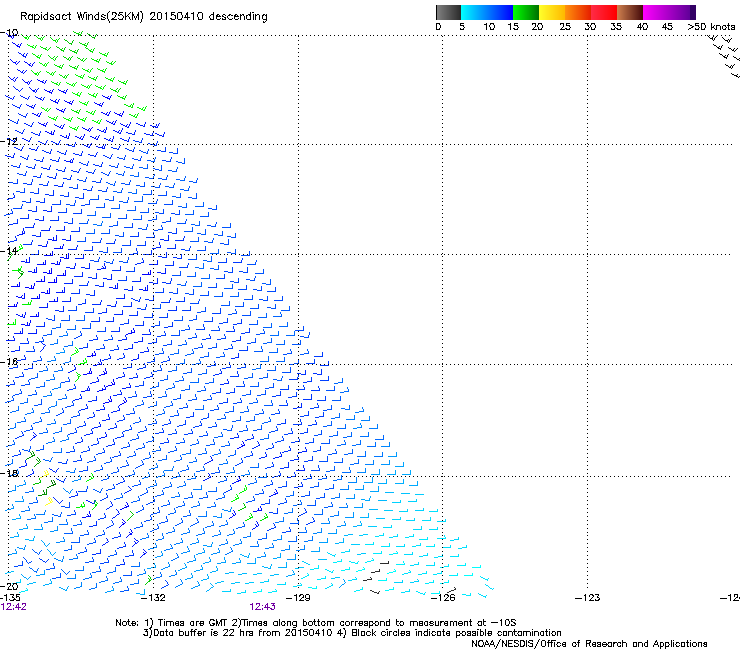Click the brown 35-40 knots legend swatch

630,12
